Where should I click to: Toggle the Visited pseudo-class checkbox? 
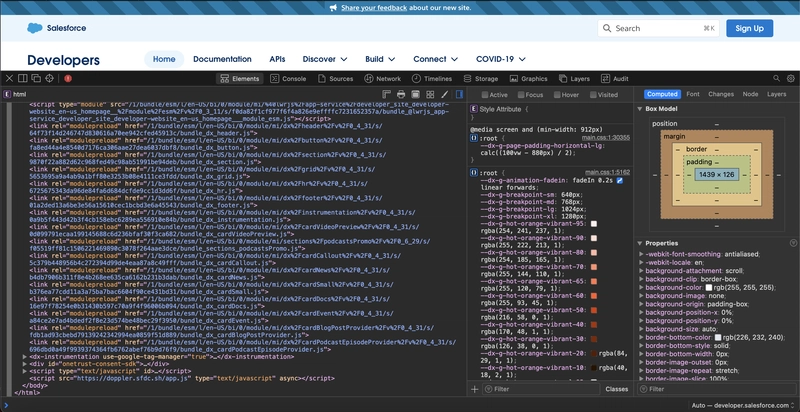click(x=591, y=94)
